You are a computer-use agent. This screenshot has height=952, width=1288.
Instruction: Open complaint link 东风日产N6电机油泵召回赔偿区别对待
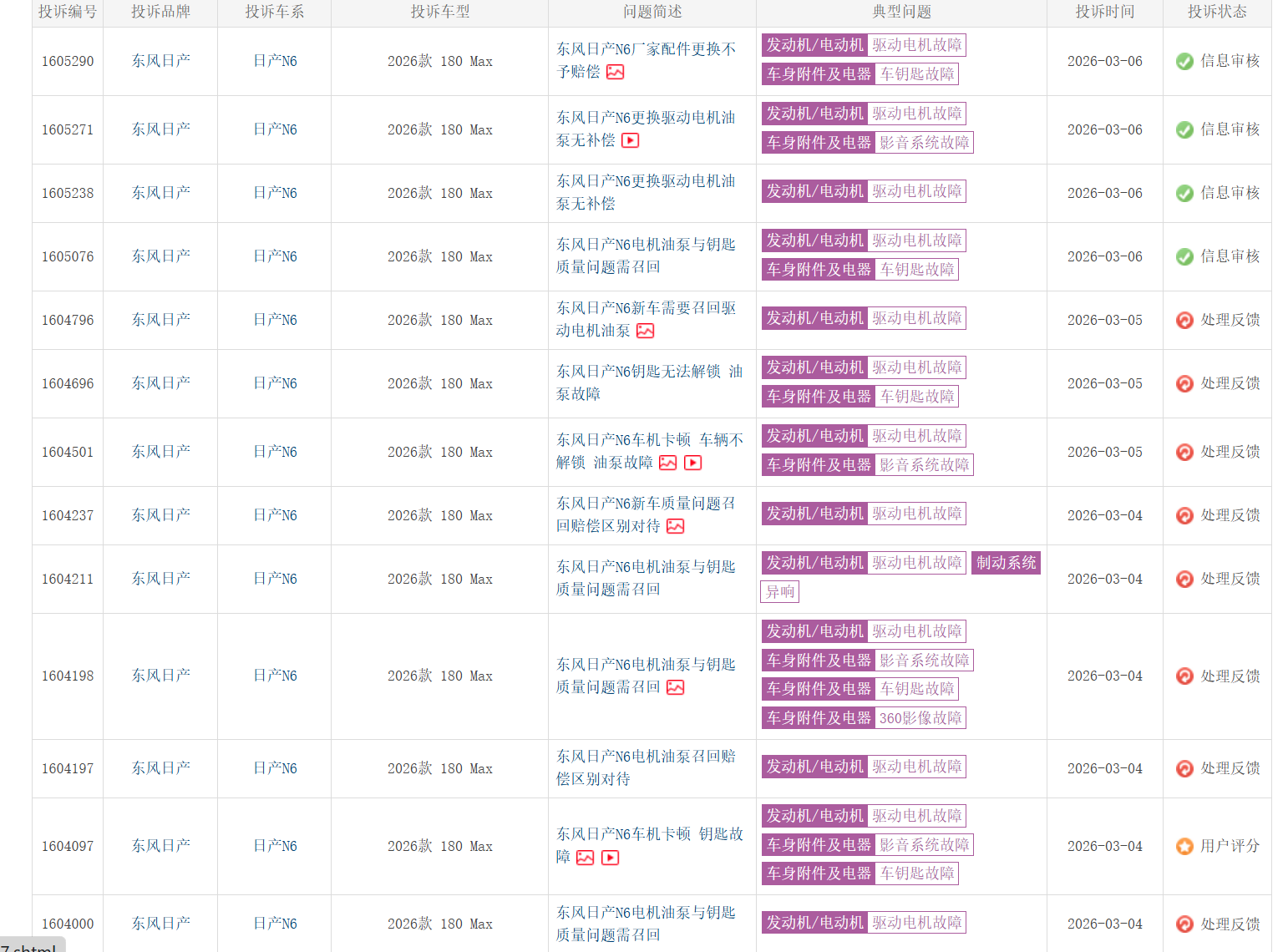point(646,767)
